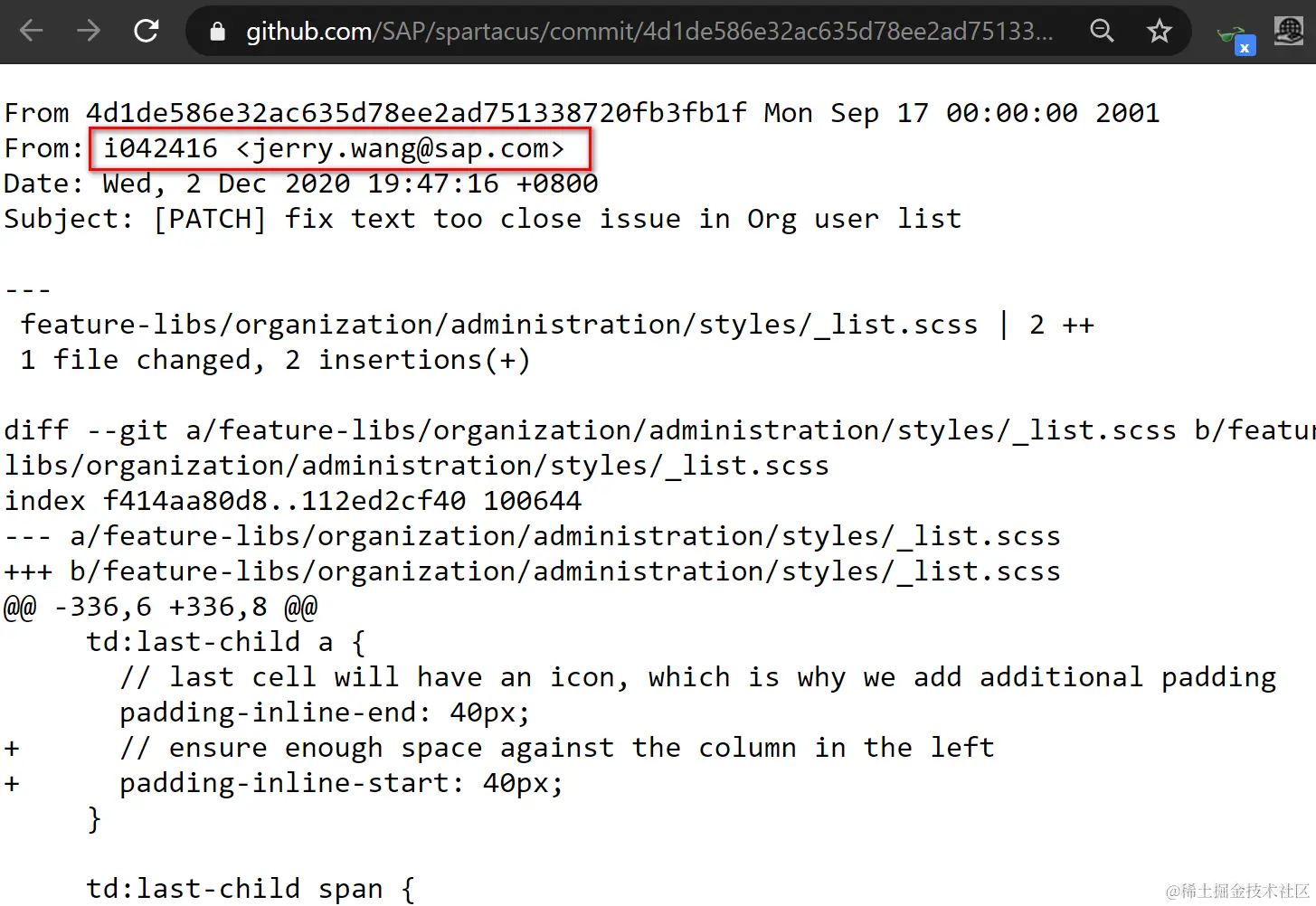Select the 'td:last-child a {' line
Screen dimensions: 1316x906
pyautogui.click(x=226, y=643)
